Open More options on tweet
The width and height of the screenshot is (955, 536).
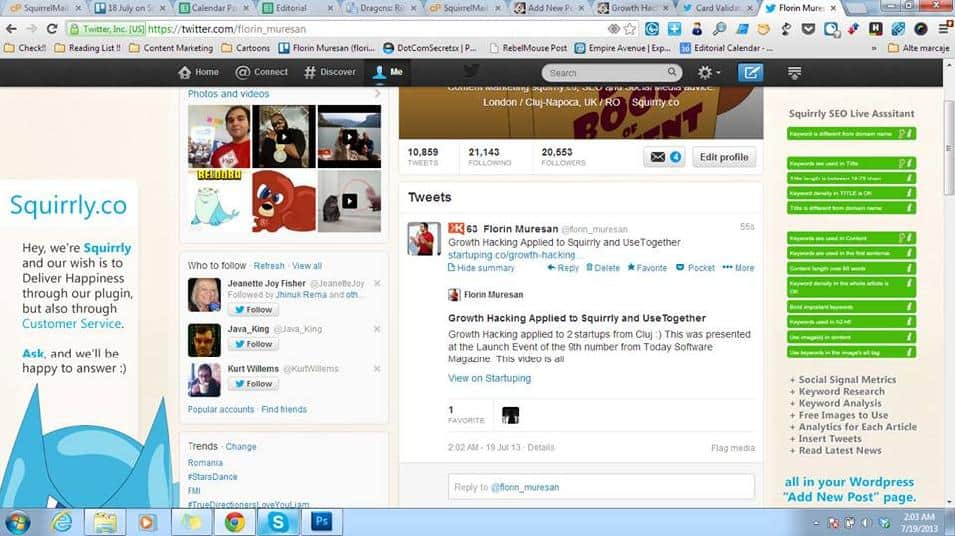[x=738, y=268]
